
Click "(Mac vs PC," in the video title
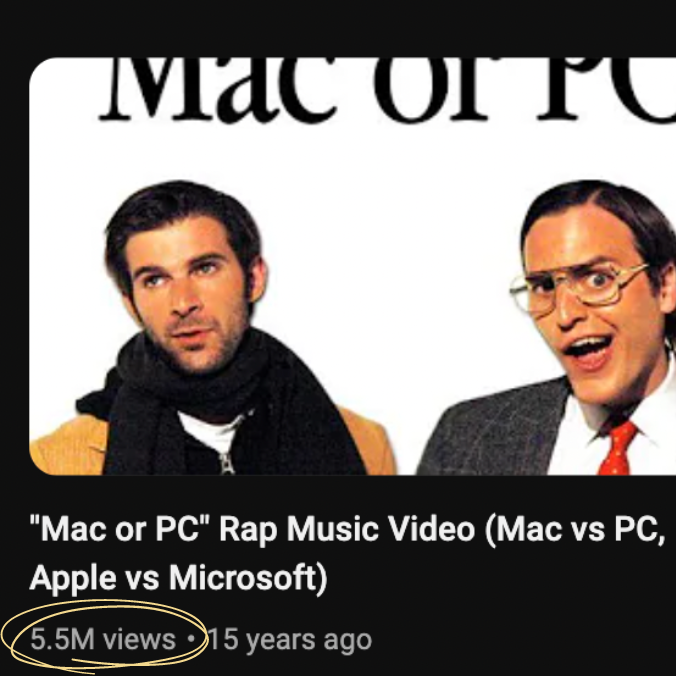(575, 529)
